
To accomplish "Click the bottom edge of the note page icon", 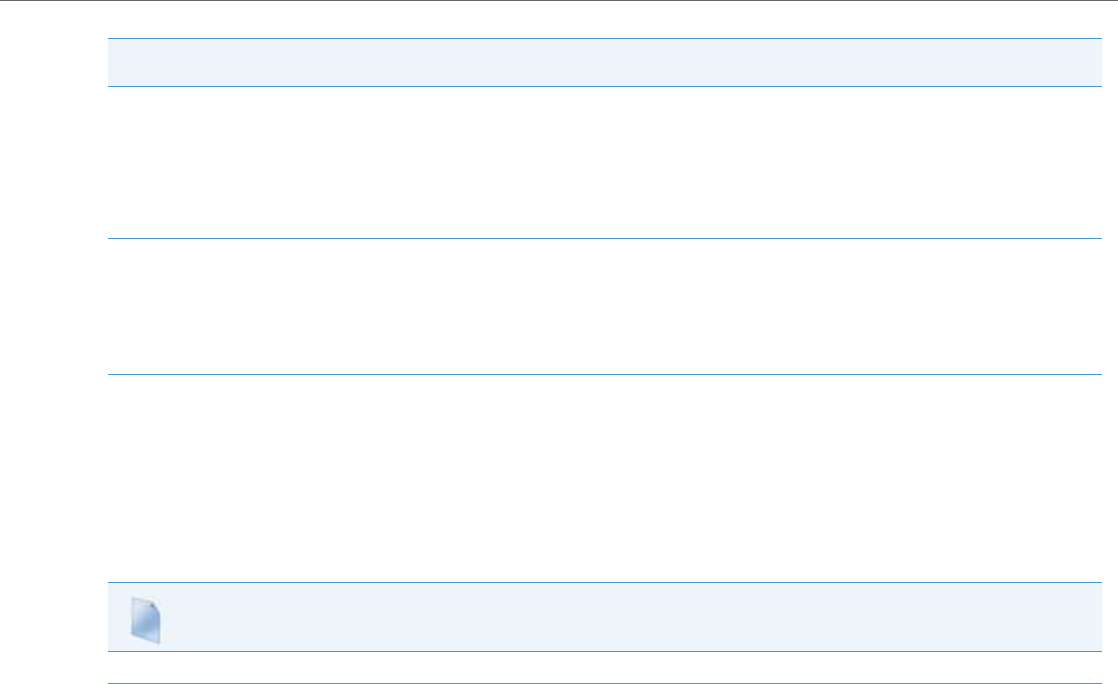I will (147, 640).
